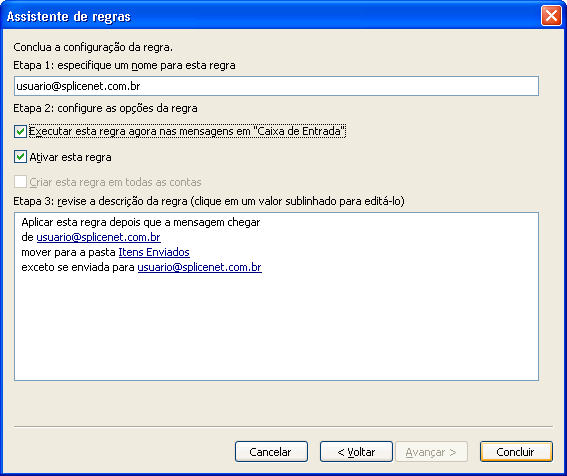The width and height of the screenshot is (567, 476).
Task: Click the Assistente de regras title bar
Action: [271, 16]
